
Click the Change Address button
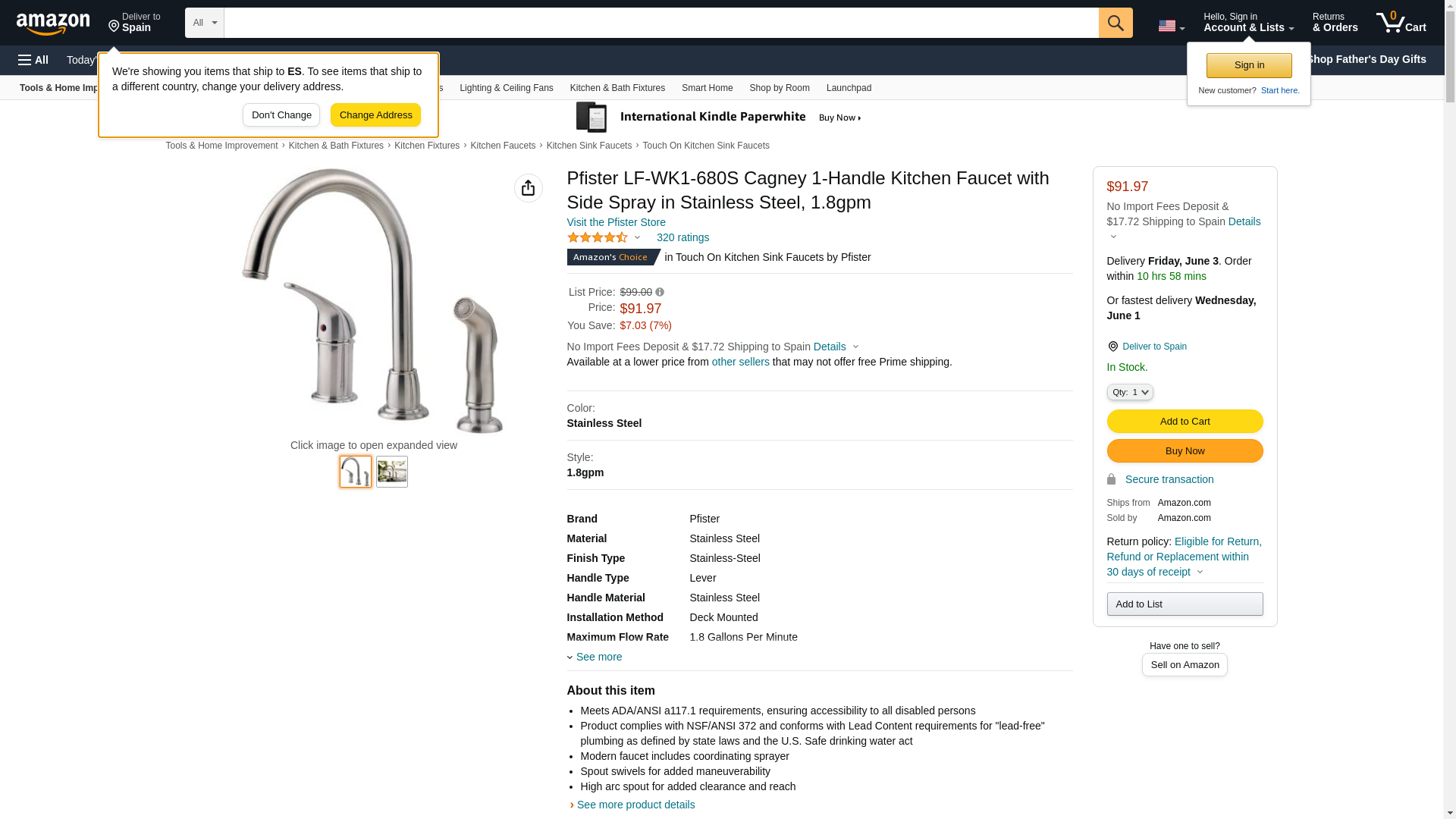[x=375, y=115]
